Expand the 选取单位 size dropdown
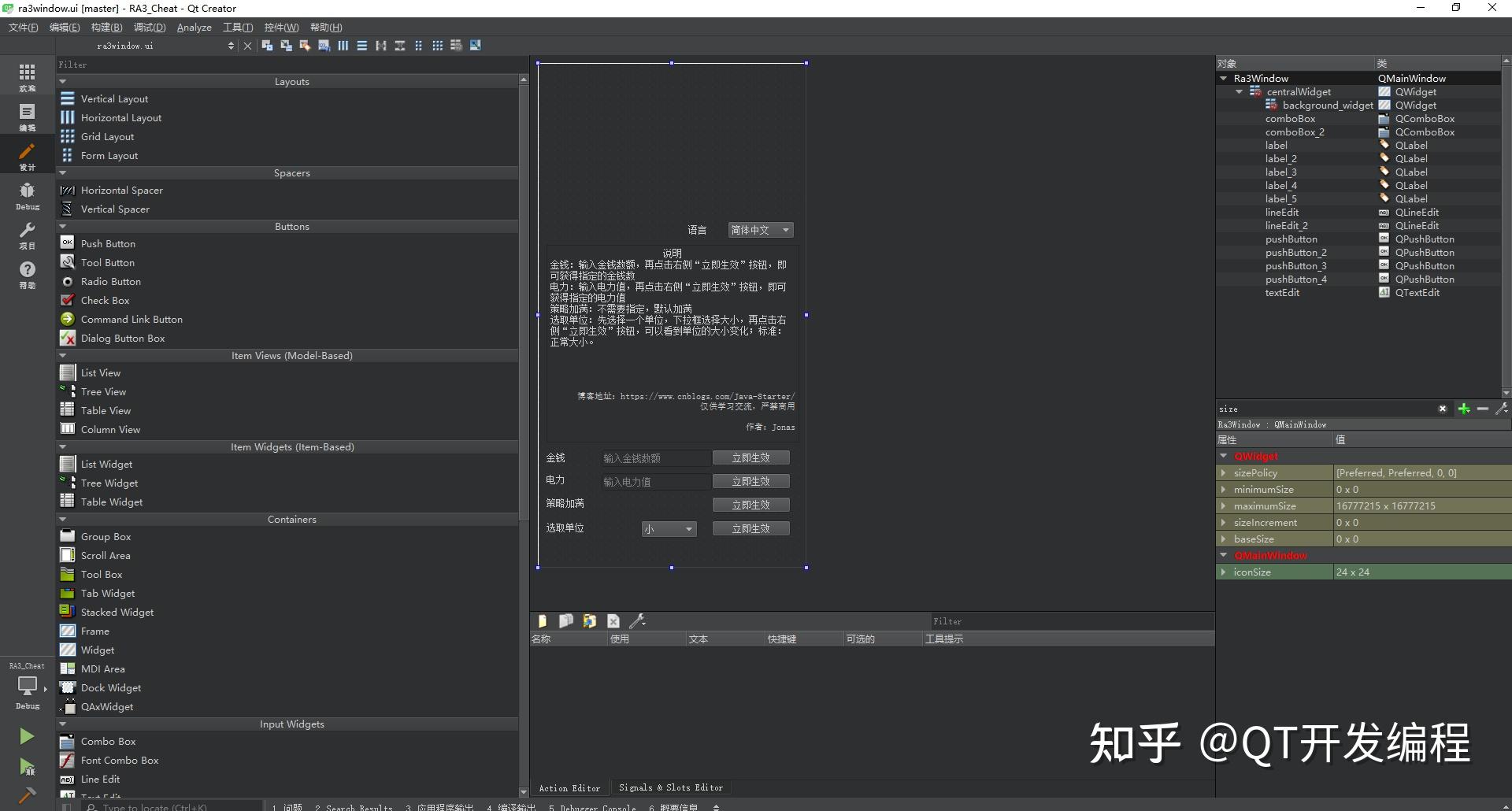 669,528
